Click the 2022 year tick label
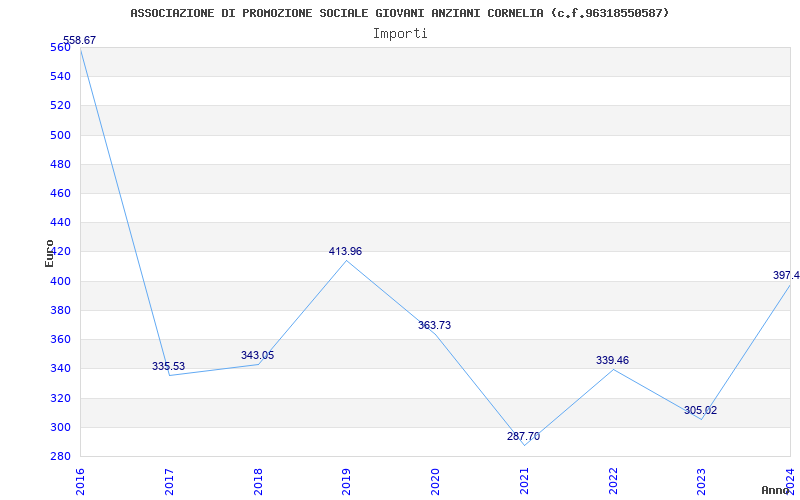Screen dimensions: 800x500 [x=613, y=480]
